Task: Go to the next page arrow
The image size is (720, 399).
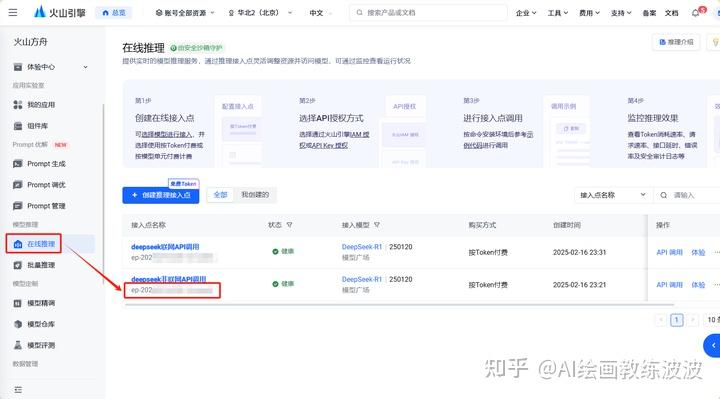Action: pos(692,320)
